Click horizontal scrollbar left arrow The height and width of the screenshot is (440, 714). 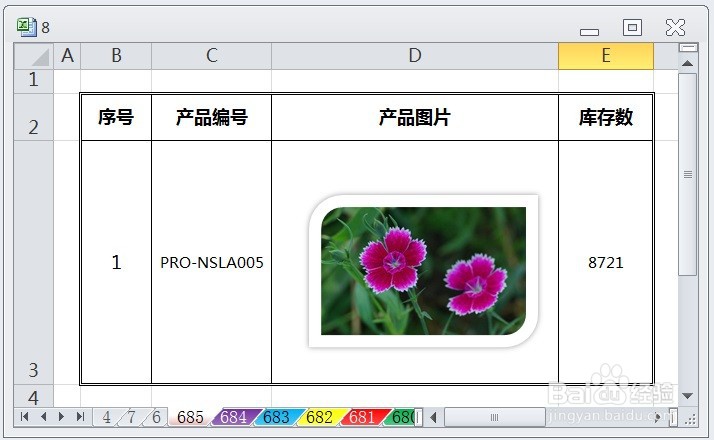tap(434, 417)
